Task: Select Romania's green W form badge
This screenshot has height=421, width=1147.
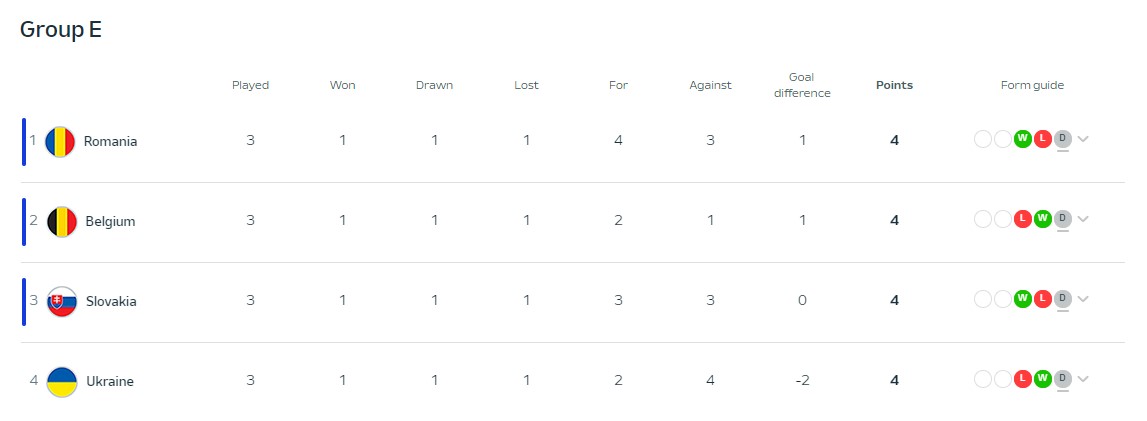Action: pos(1023,139)
